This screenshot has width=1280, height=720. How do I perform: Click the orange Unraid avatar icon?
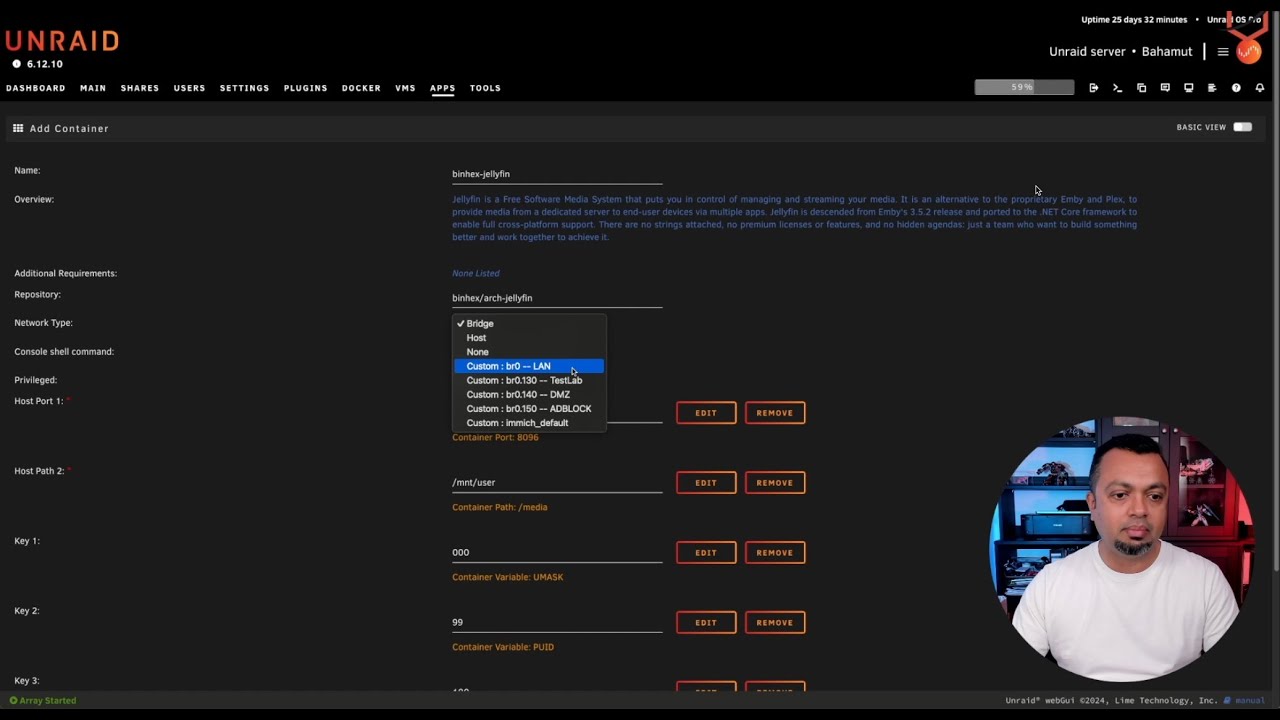tap(1249, 51)
